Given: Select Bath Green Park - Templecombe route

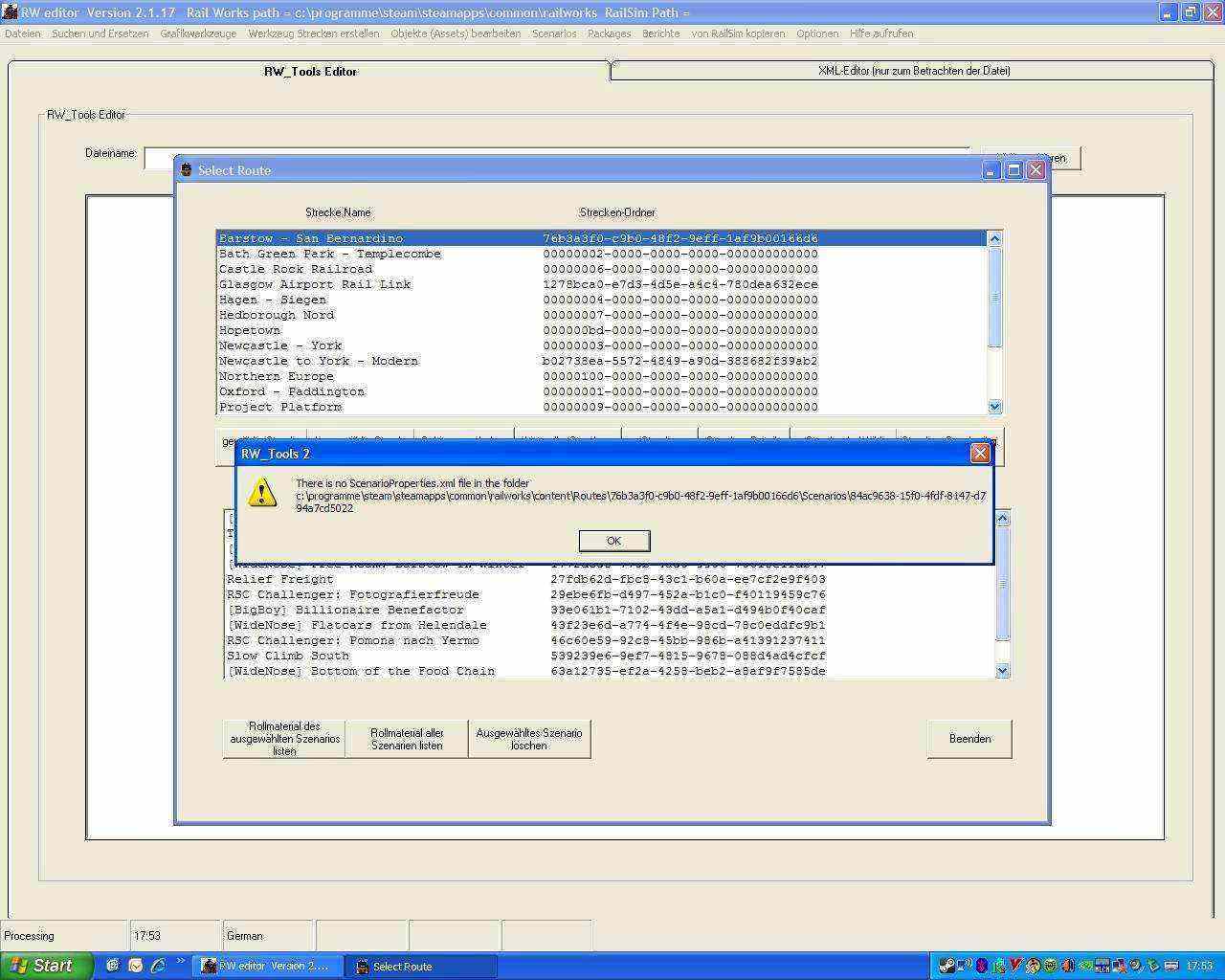Looking at the screenshot, I should click(601, 254).
